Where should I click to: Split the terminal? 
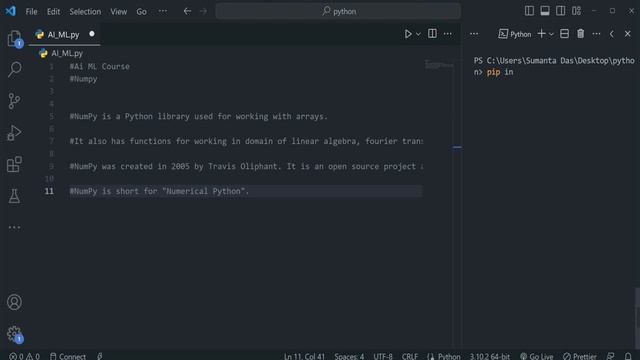(x=564, y=34)
